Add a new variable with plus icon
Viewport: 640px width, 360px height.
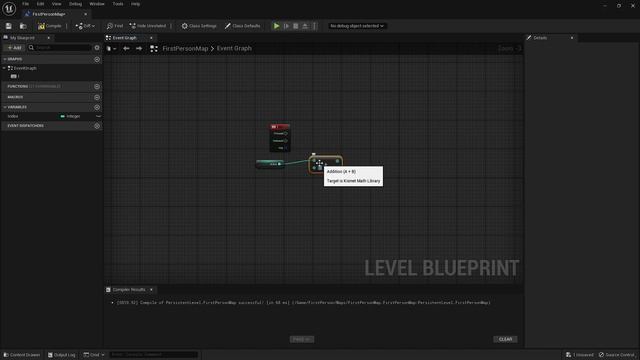[x=97, y=107]
